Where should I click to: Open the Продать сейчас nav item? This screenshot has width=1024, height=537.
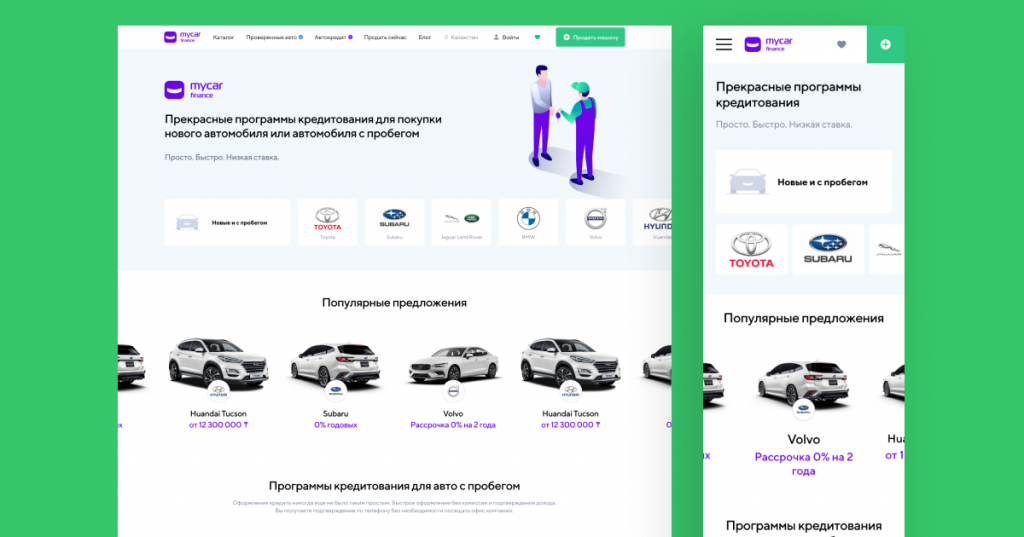(x=385, y=37)
